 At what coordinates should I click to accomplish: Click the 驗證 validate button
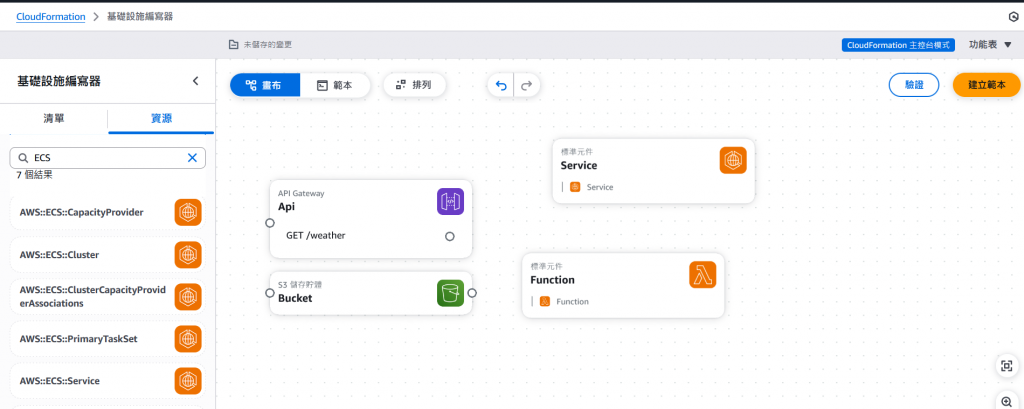click(x=914, y=85)
